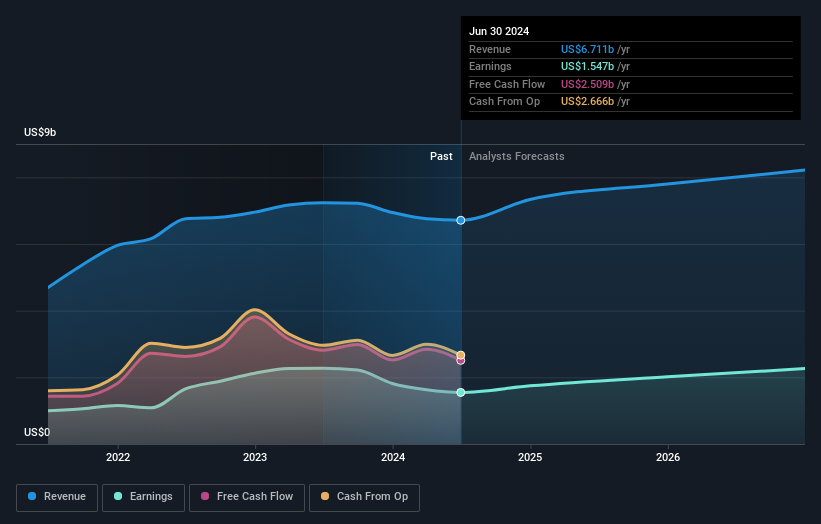This screenshot has height=524, width=821.
Task: Click the Free Cash Flow label in tooltip
Action: pos(507,84)
